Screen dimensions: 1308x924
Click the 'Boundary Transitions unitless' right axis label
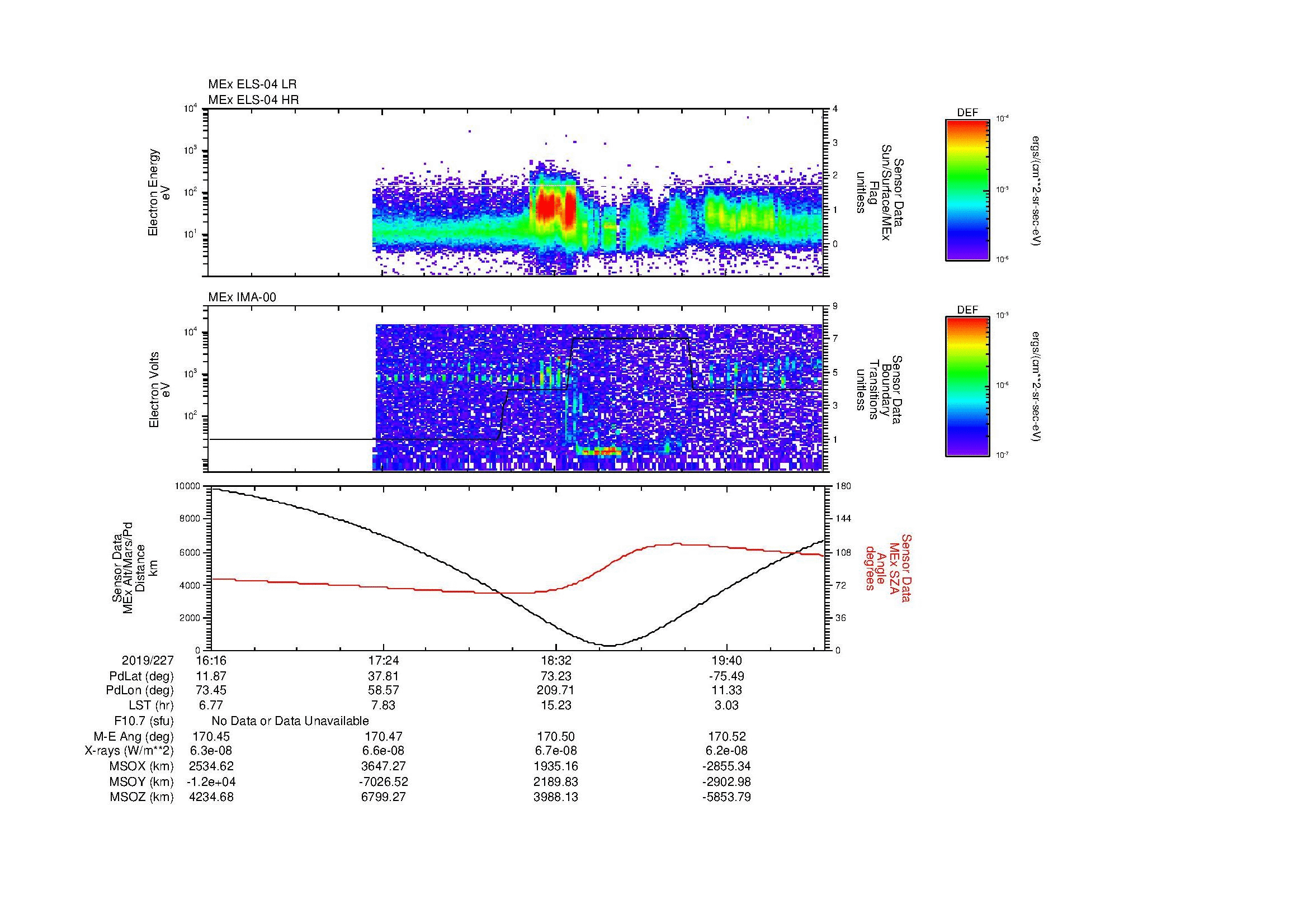coord(880,390)
